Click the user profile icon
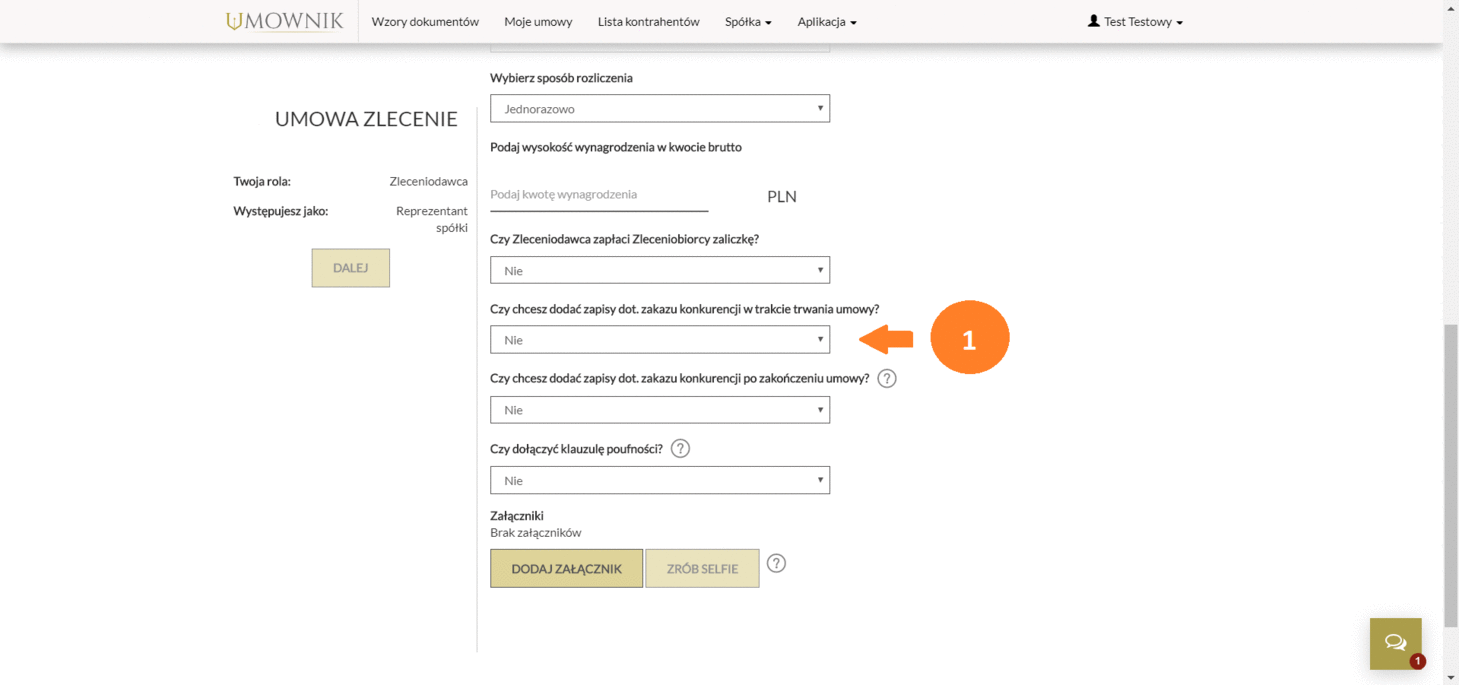1459x685 pixels. click(1094, 21)
